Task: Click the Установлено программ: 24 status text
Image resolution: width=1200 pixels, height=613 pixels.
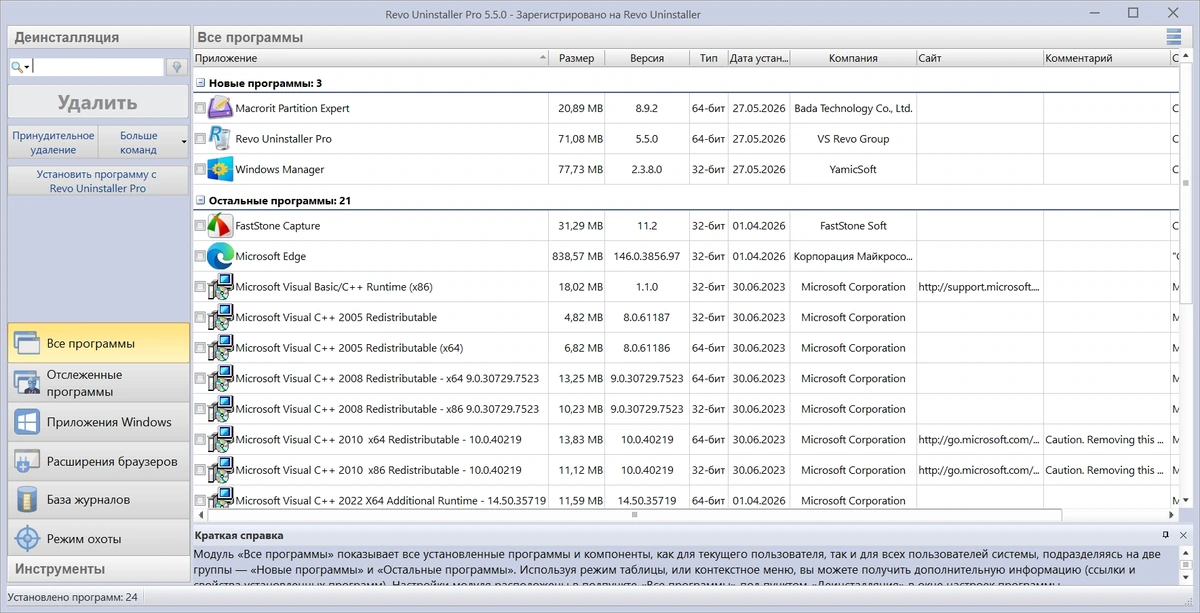Action: 72,597
